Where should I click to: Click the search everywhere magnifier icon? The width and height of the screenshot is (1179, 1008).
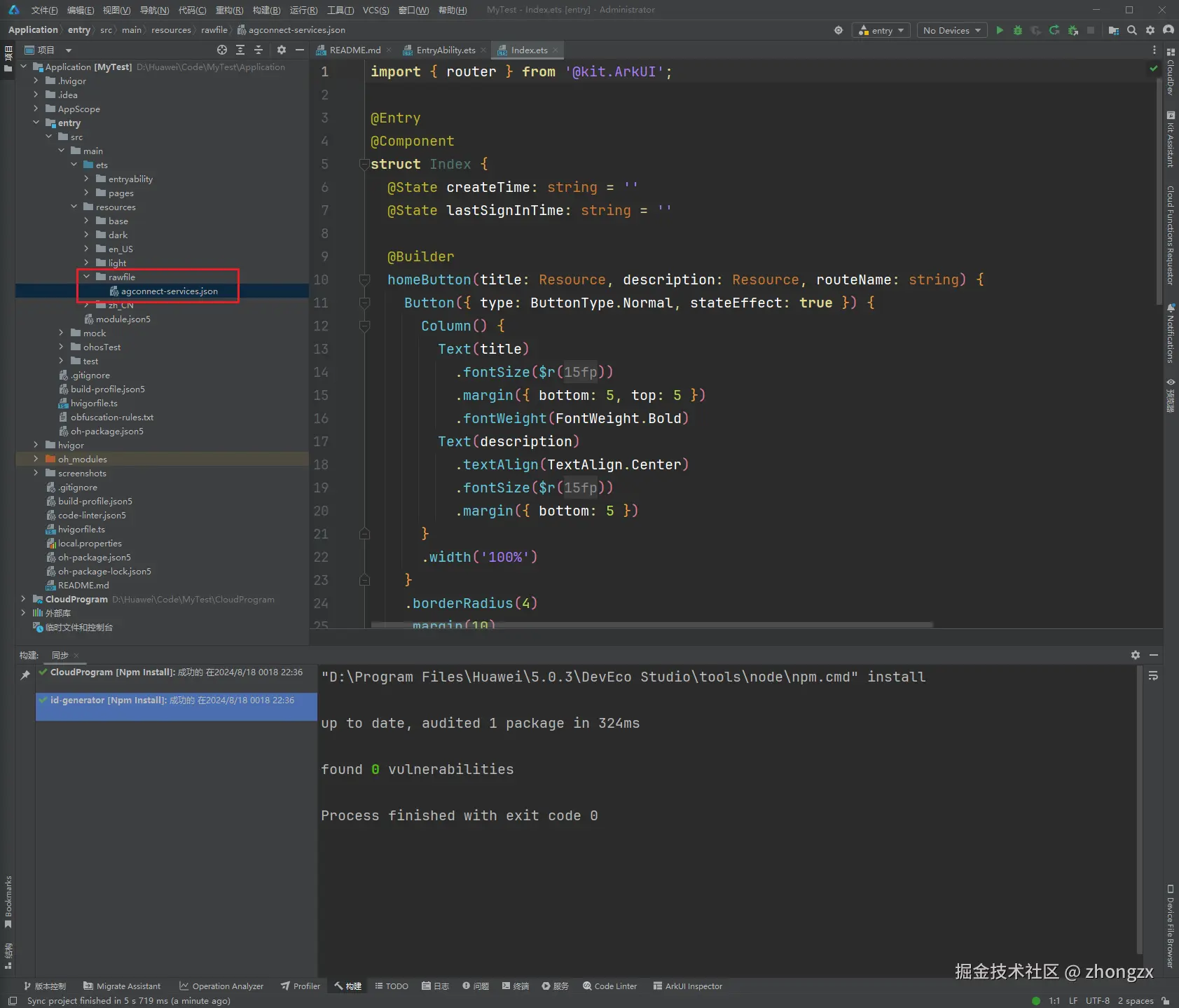(x=1132, y=30)
